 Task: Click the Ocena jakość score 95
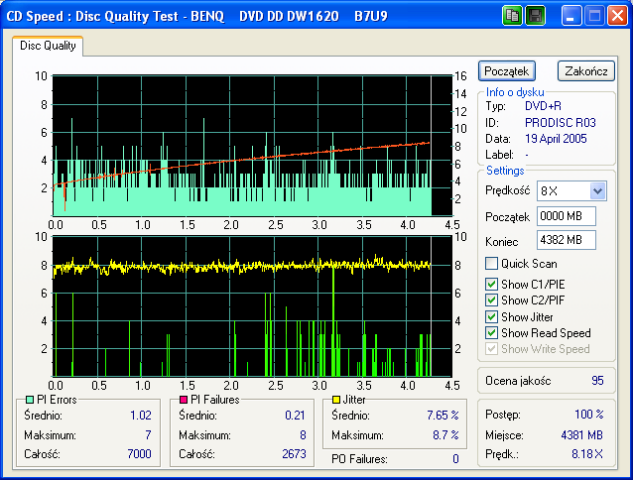tap(597, 380)
